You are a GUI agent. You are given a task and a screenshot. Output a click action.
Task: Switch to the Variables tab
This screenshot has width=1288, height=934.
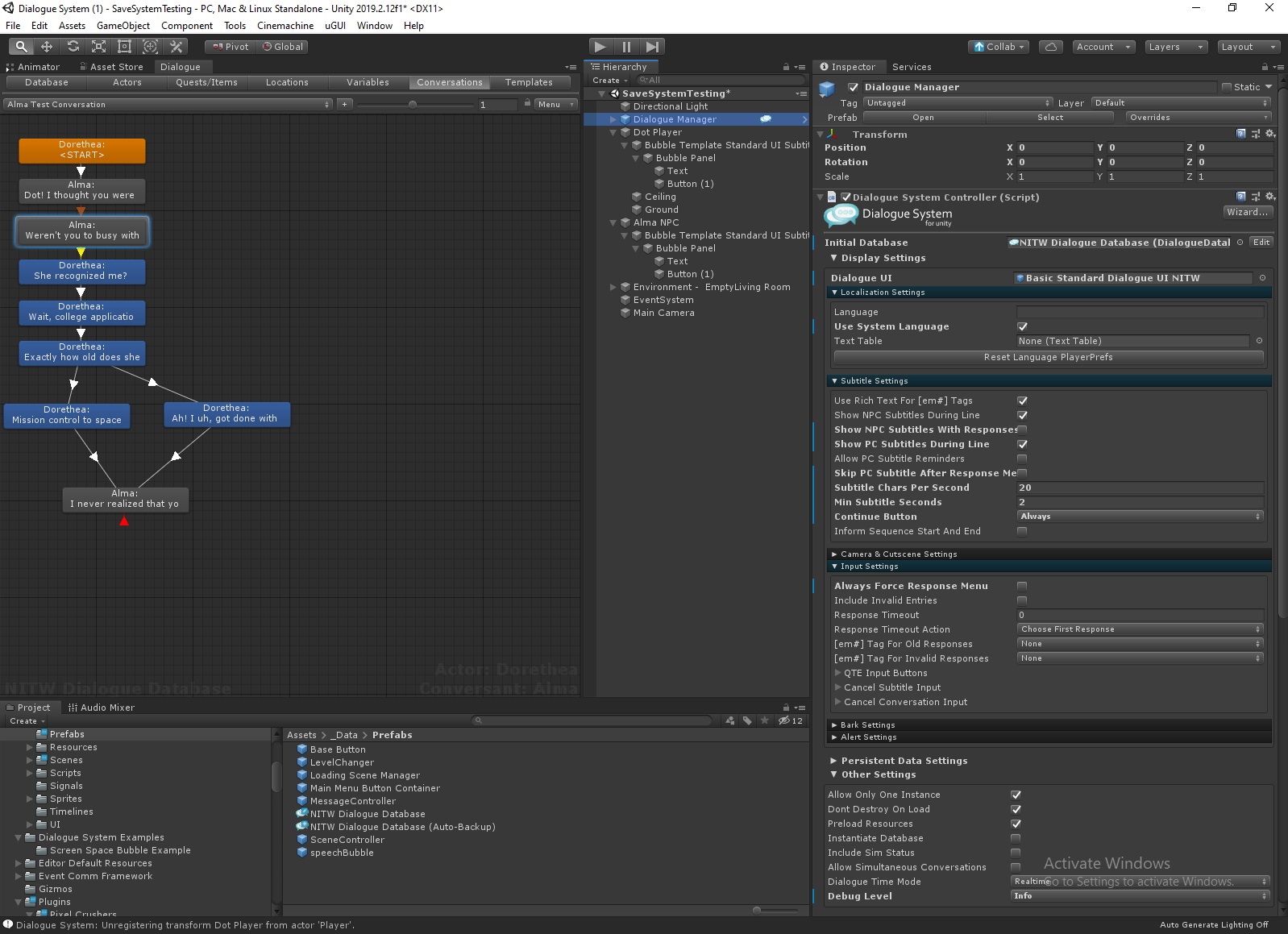click(x=368, y=82)
